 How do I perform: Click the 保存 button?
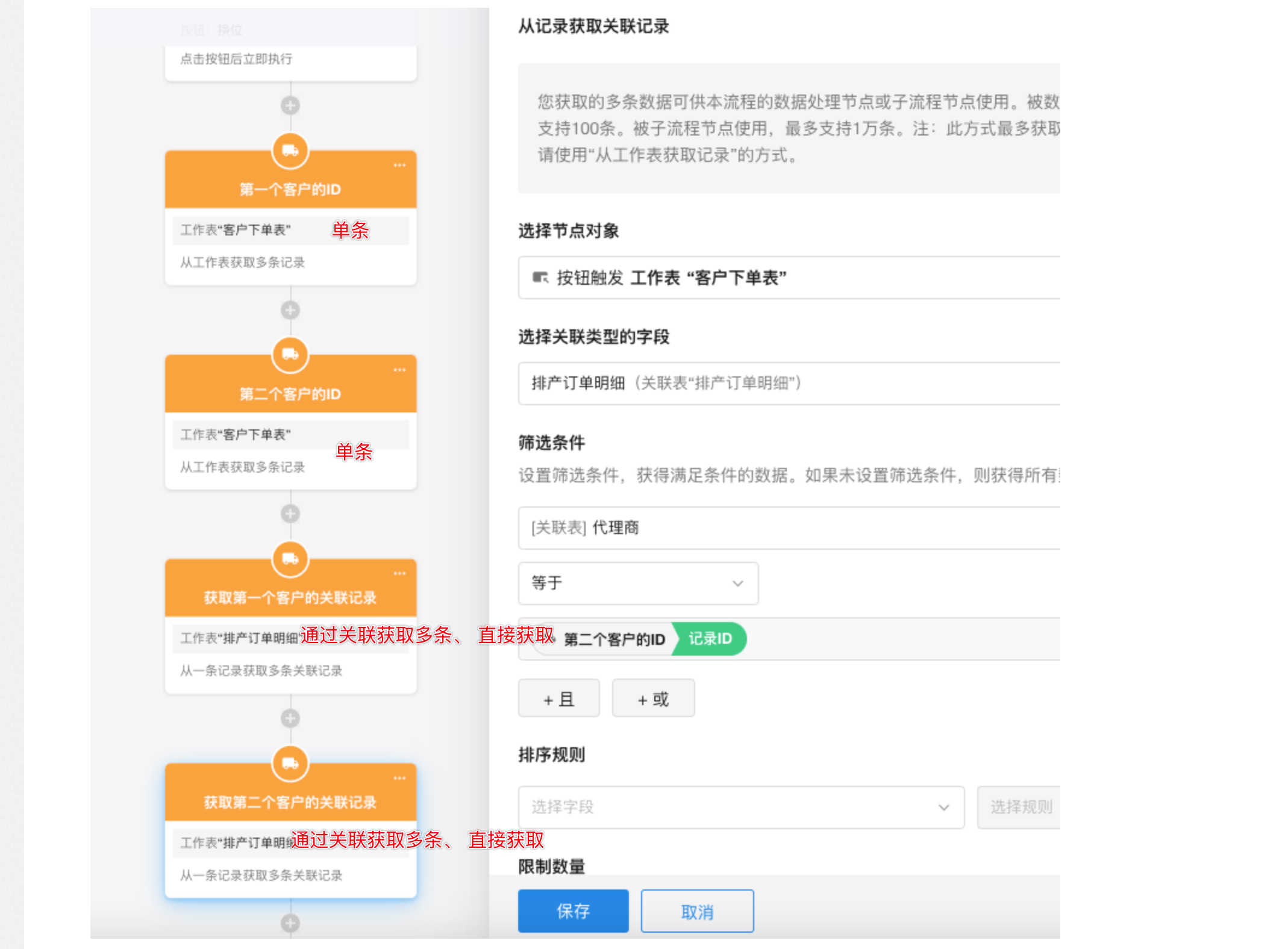[x=573, y=910]
